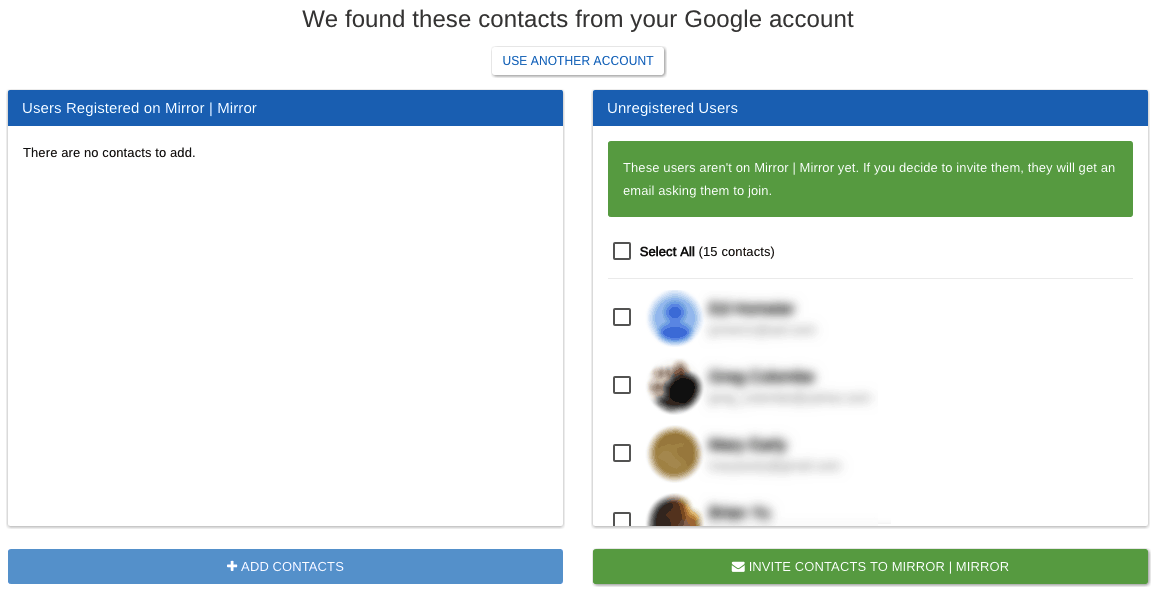Click the blue default person avatar
Viewport: 1160px width, 594px height.
coord(675,317)
